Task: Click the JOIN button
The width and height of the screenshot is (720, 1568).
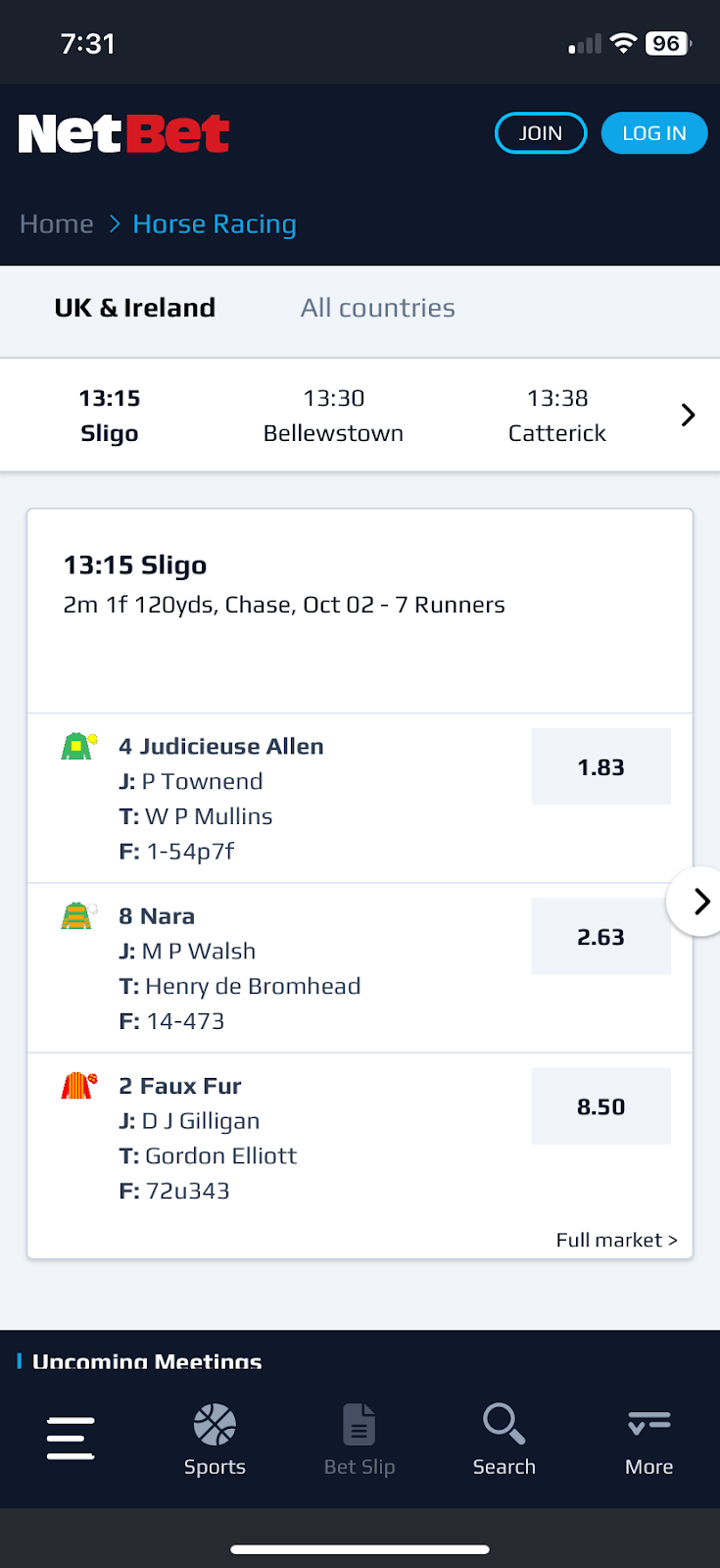Action: click(540, 132)
